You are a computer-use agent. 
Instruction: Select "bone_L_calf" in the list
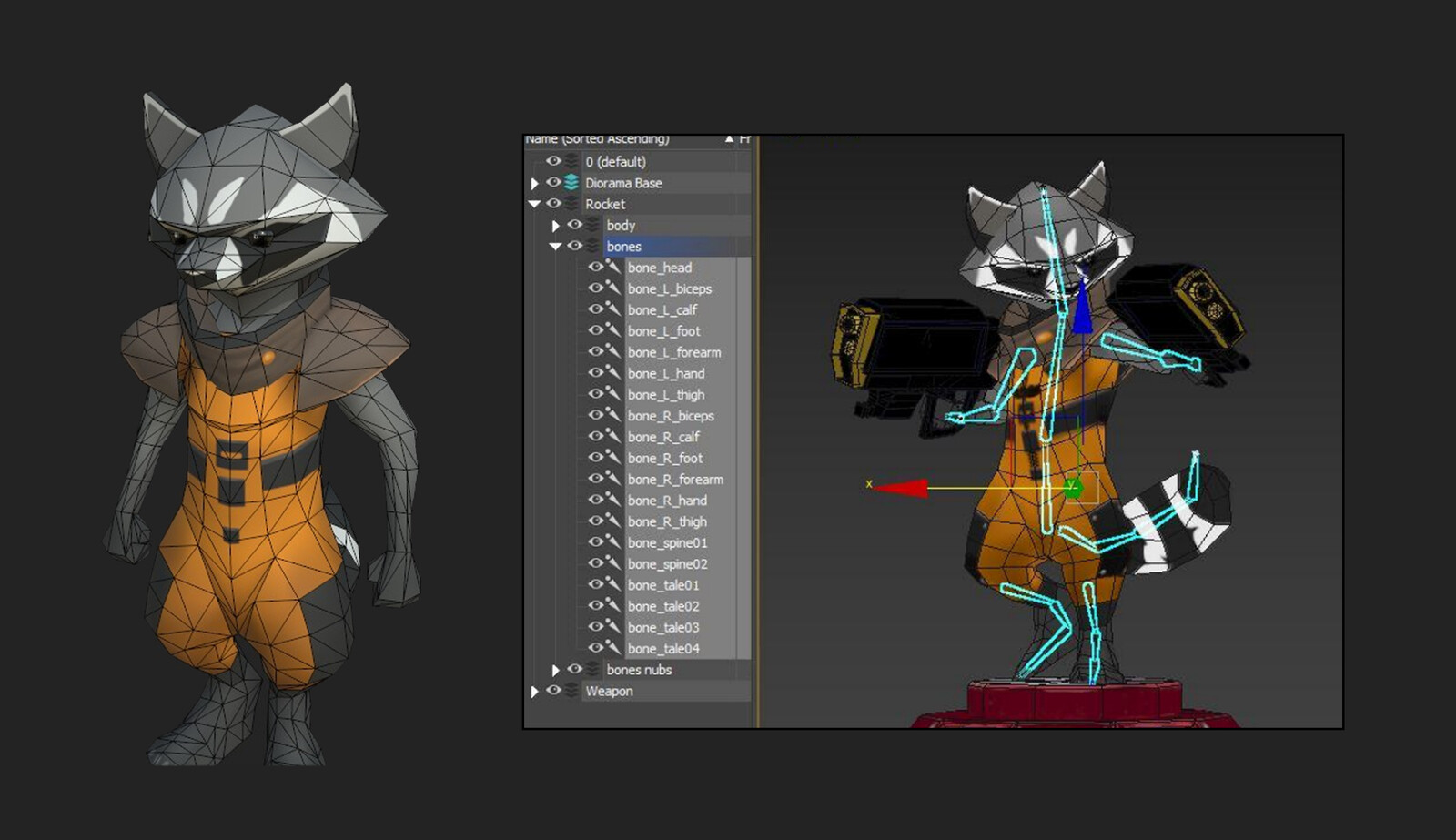tap(662, 309)
